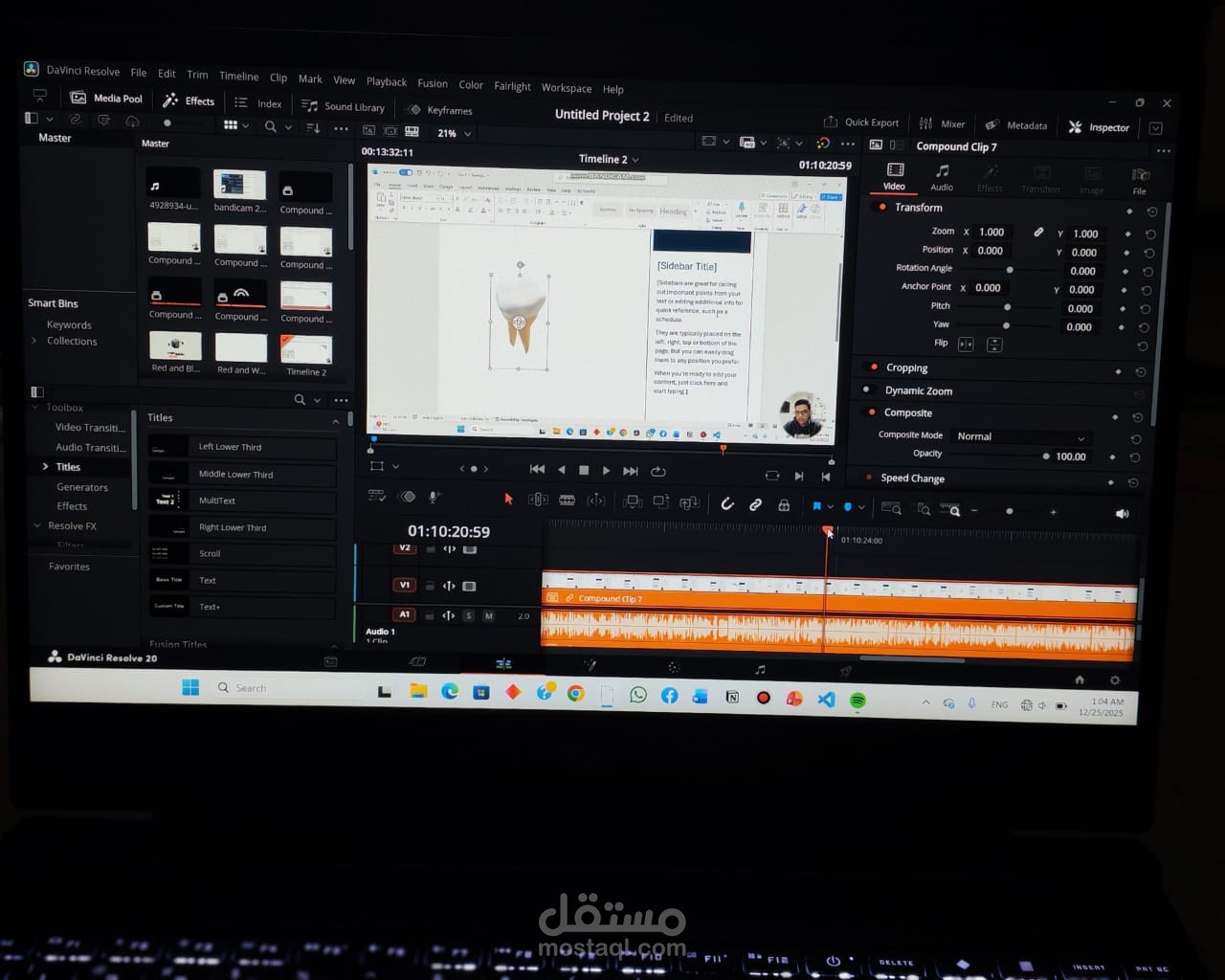Viewport: 1225px width, 980px height.
Task: Open the Workspace menu
Action: tap(567, 88)
